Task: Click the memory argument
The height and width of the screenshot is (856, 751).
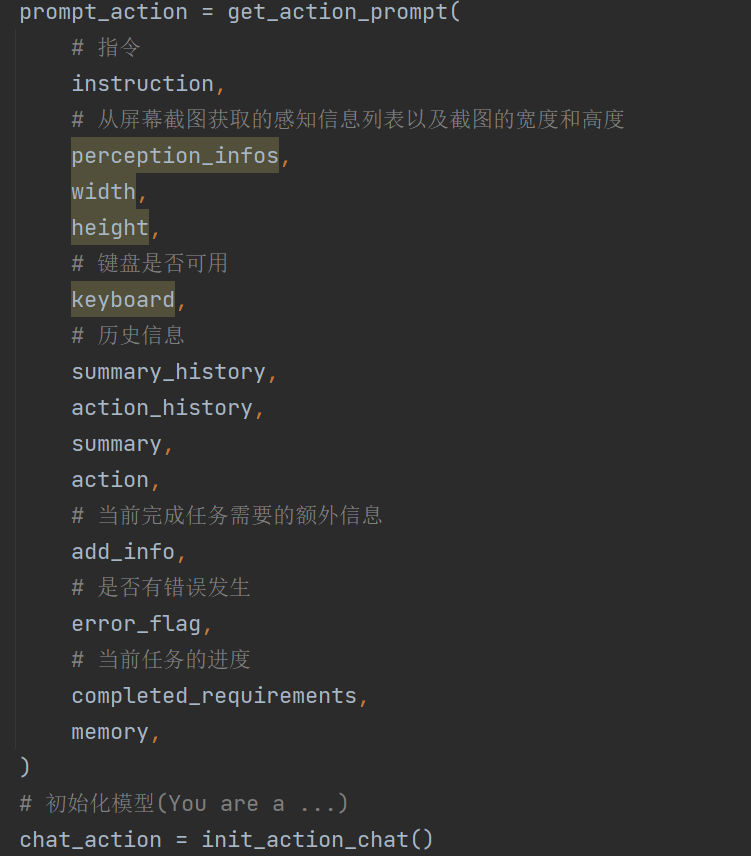Action: tap(110, 732)
